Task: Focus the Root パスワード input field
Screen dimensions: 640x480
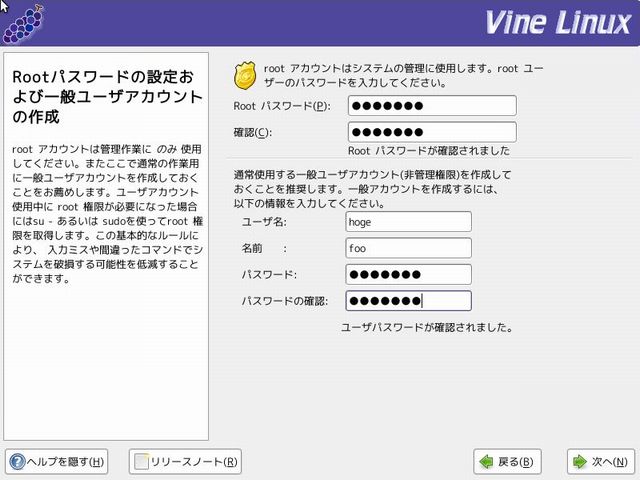Action: coord(432,106)
